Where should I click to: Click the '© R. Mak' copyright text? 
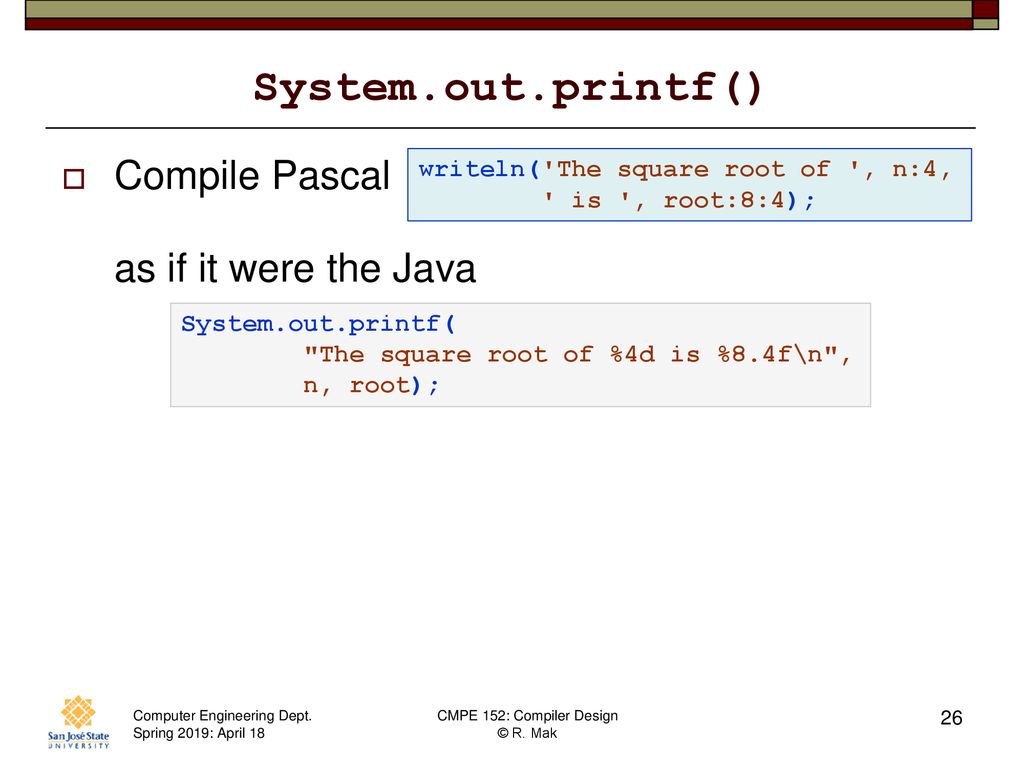coord(527,733)
